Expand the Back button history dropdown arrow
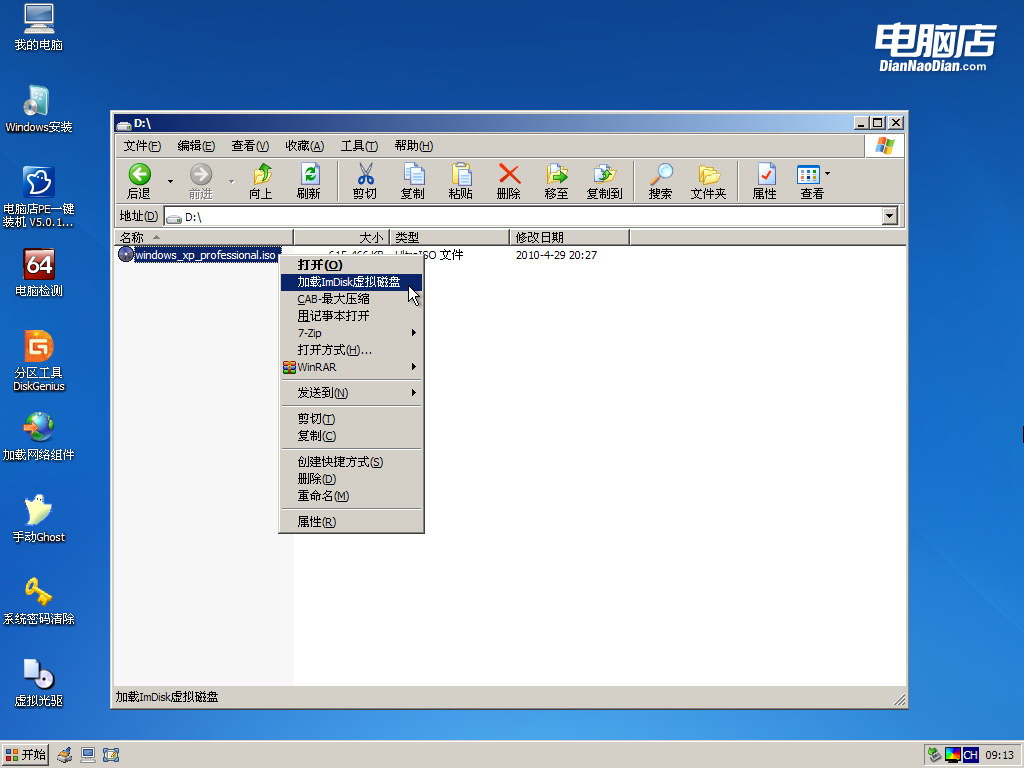The width and height of the screenshot is (1024, 768). click(170, 181)
